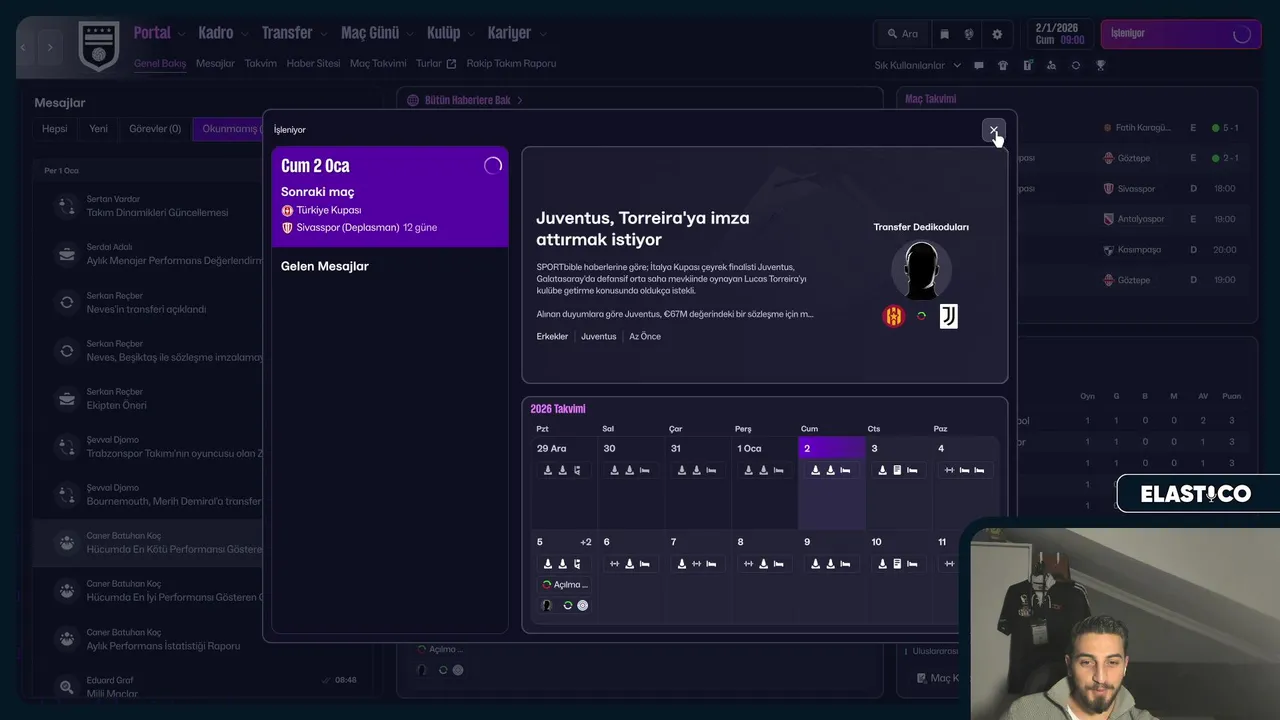Click the Serdal Adalı message icon
This screenshot has width=1280, height=720.
coord(66,254)
